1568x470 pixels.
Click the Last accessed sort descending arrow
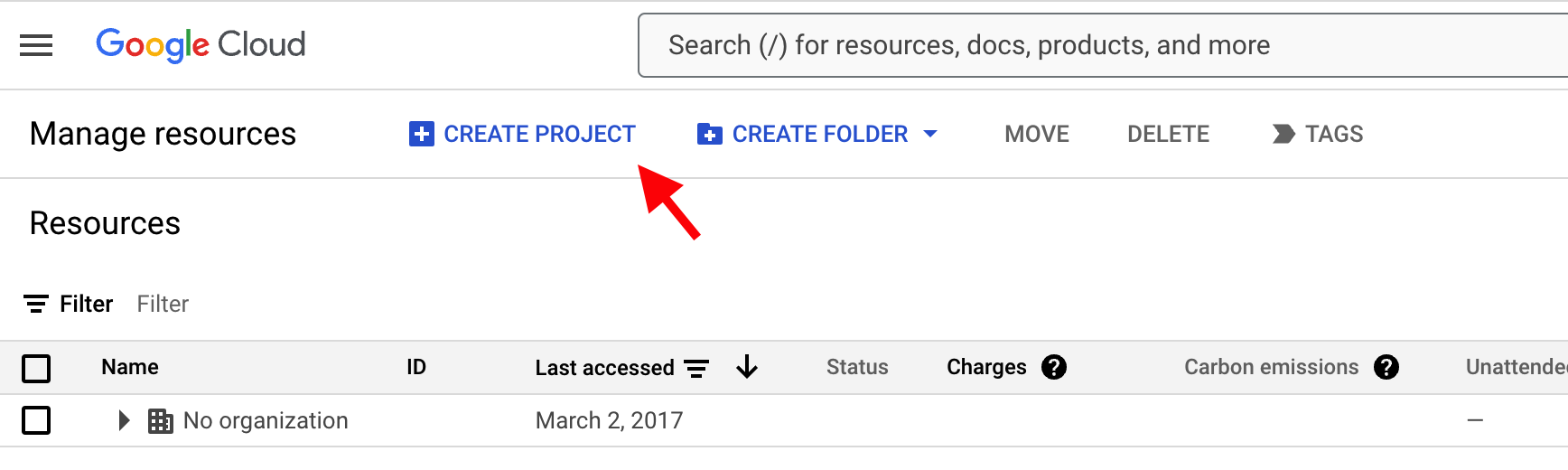coord(747,367)
